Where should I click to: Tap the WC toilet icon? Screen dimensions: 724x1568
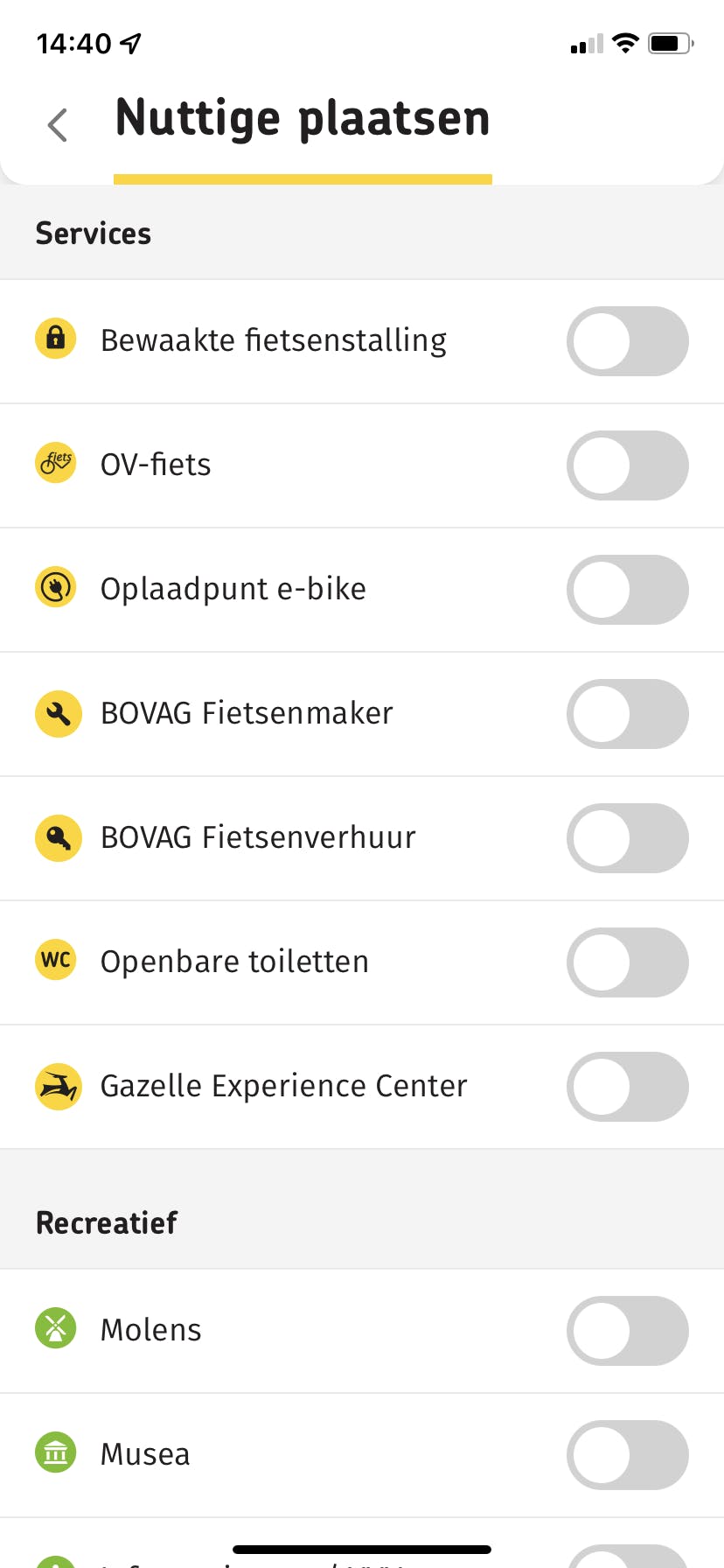pos(56,960)
